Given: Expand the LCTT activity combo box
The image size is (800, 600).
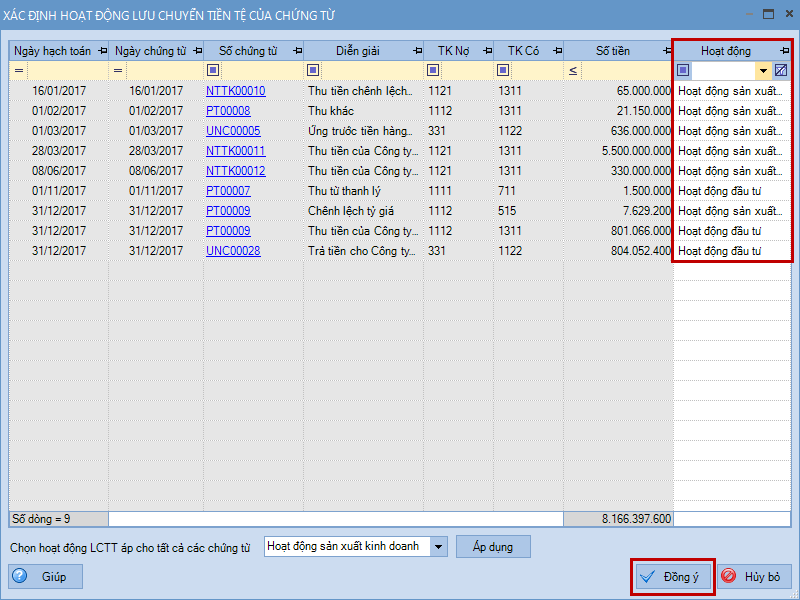Looking at the screenshot, I should click(438, 547).
